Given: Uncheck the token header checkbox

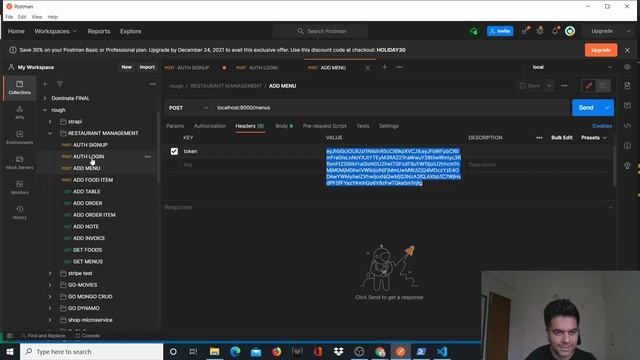Looking at the screenshot, I should [x=174, y=151].
